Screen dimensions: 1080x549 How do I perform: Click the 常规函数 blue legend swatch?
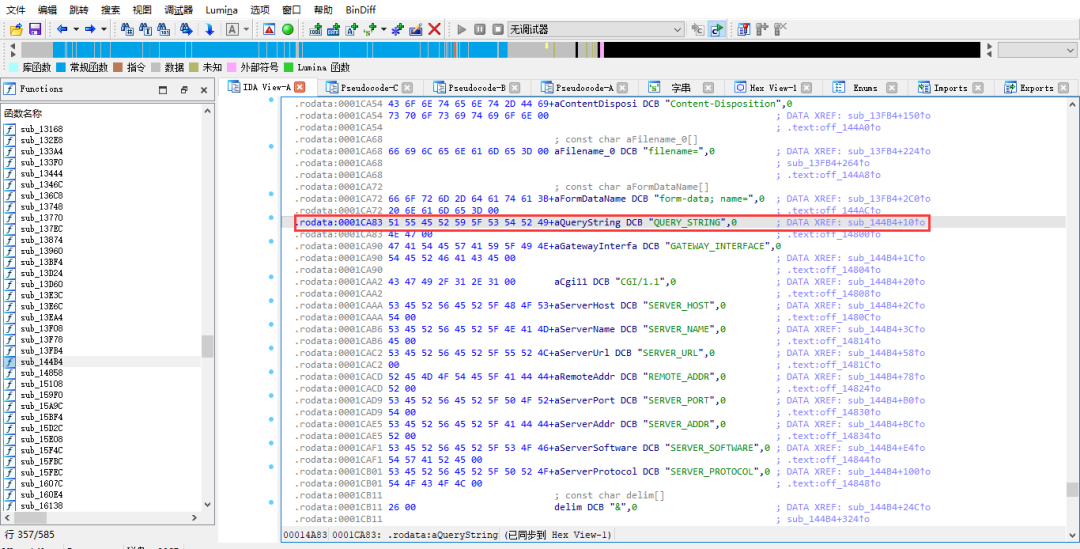point(61,68)
